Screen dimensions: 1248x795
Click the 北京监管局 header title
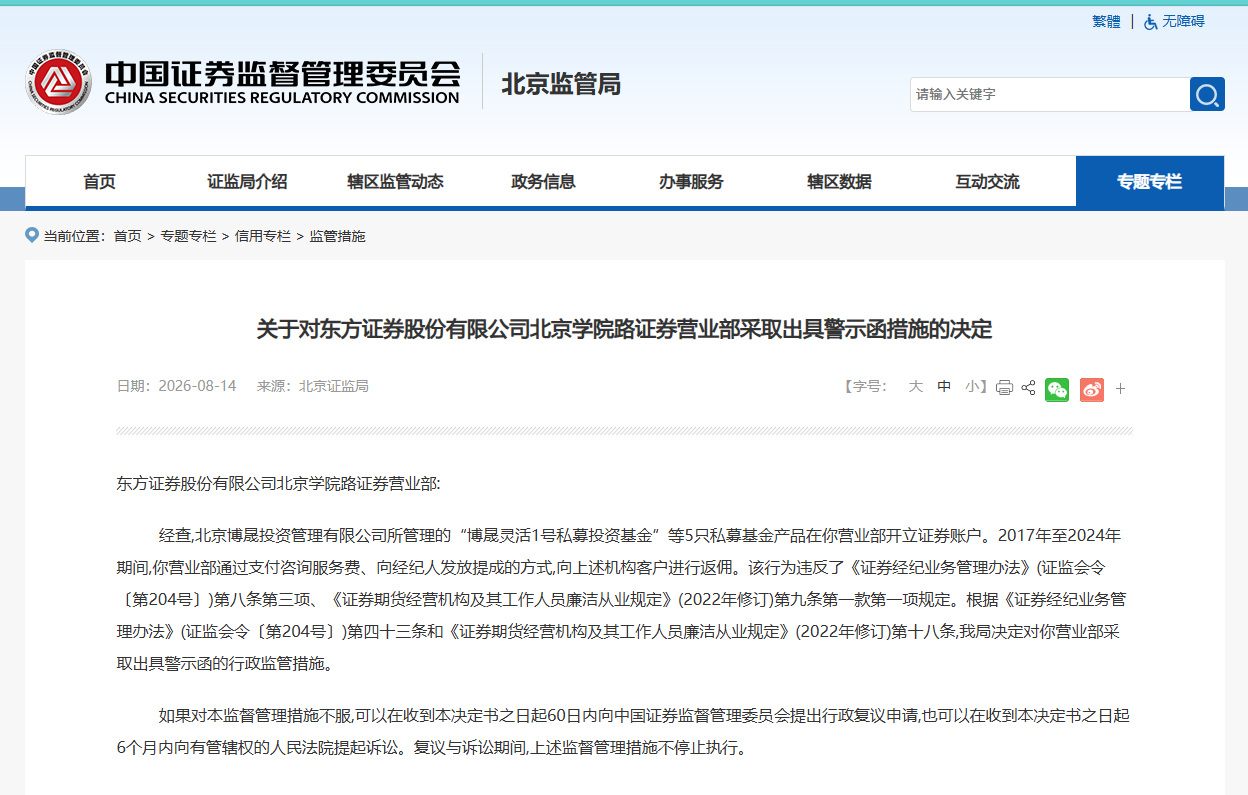(x=561, y=84)
